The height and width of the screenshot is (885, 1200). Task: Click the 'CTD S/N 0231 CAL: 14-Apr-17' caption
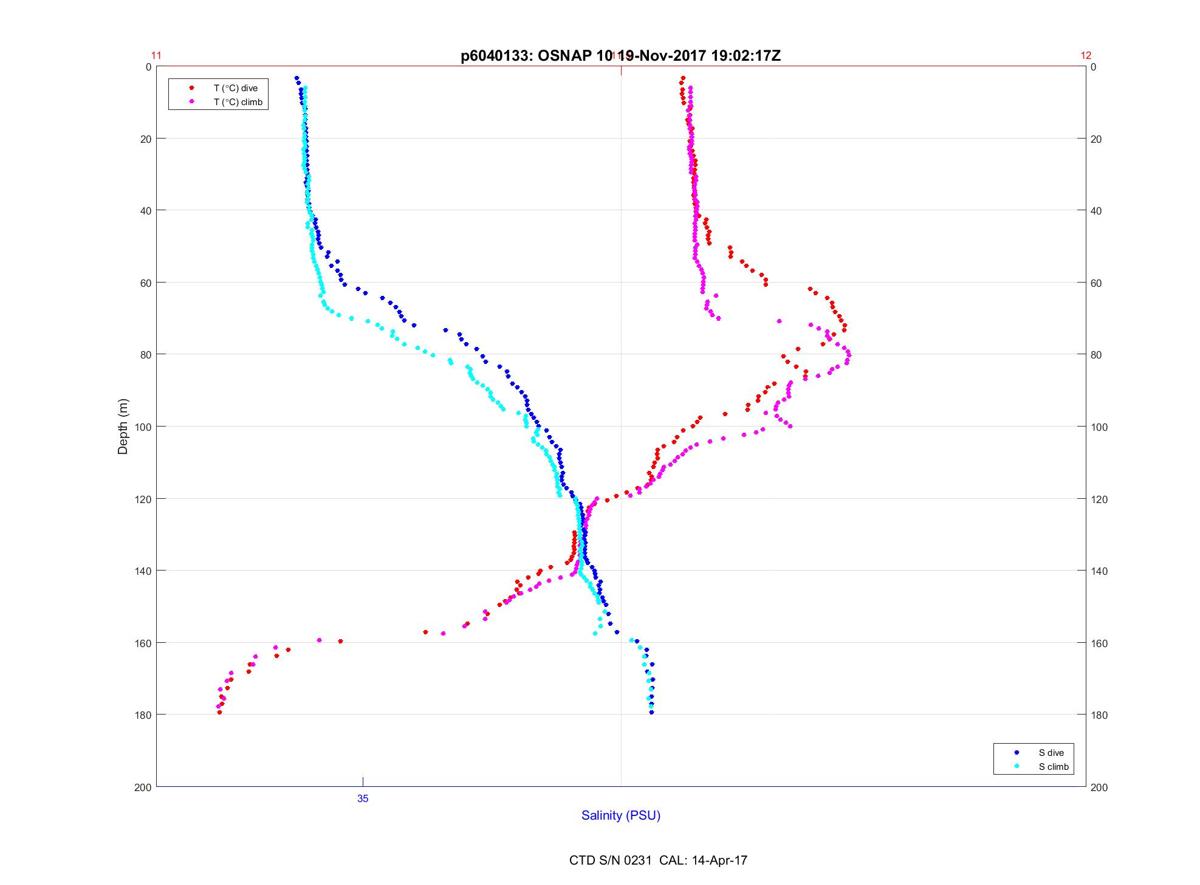(x=657, y=860)
